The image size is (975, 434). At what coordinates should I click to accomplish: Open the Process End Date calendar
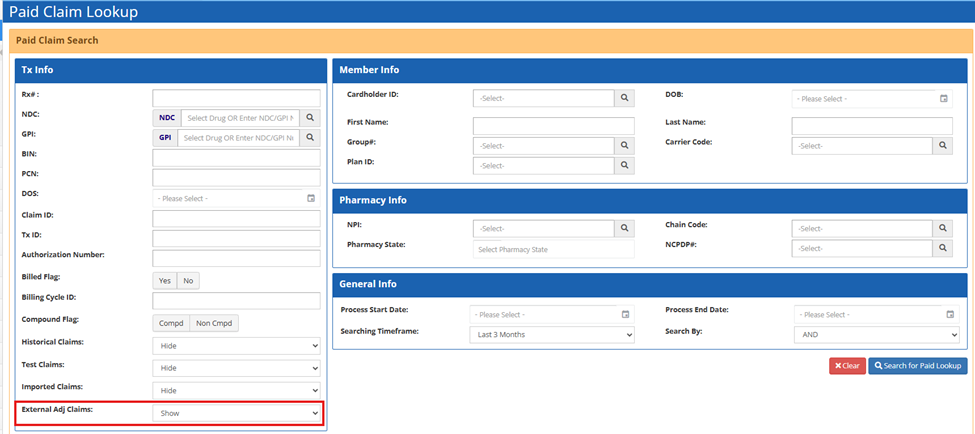tap(950, 314)
